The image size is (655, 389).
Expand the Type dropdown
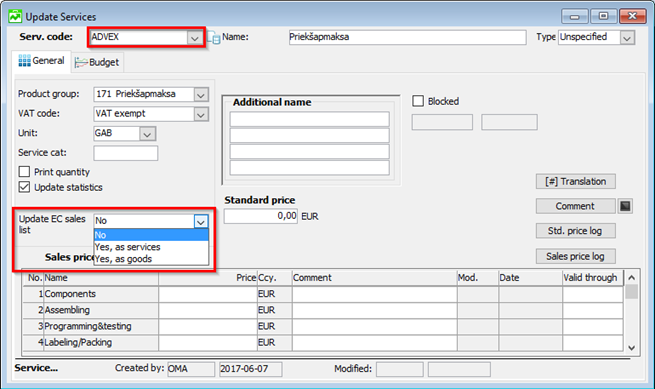627,38
